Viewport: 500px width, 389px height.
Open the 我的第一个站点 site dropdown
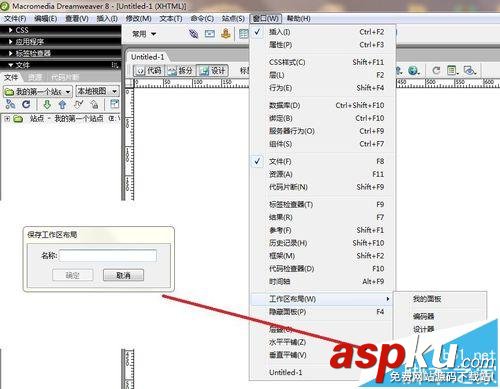[x=37, y=91]
